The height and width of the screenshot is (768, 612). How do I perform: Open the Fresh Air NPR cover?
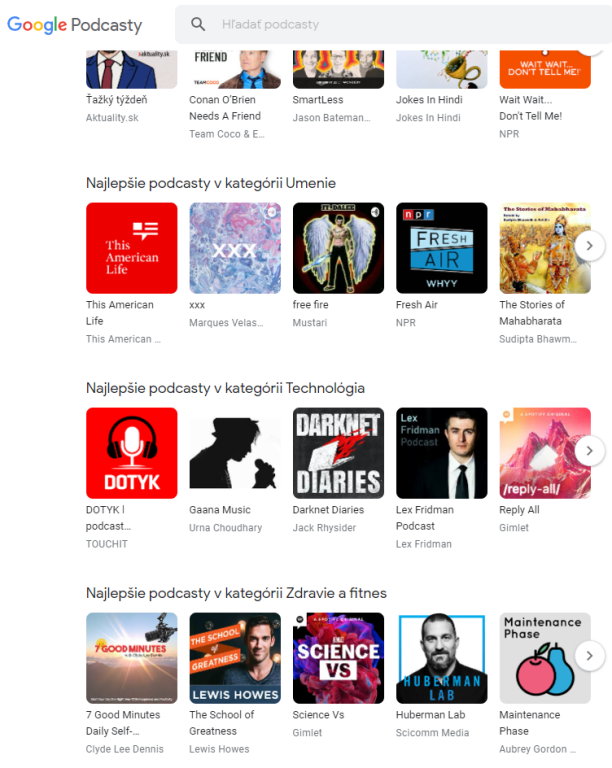(442, 248)
